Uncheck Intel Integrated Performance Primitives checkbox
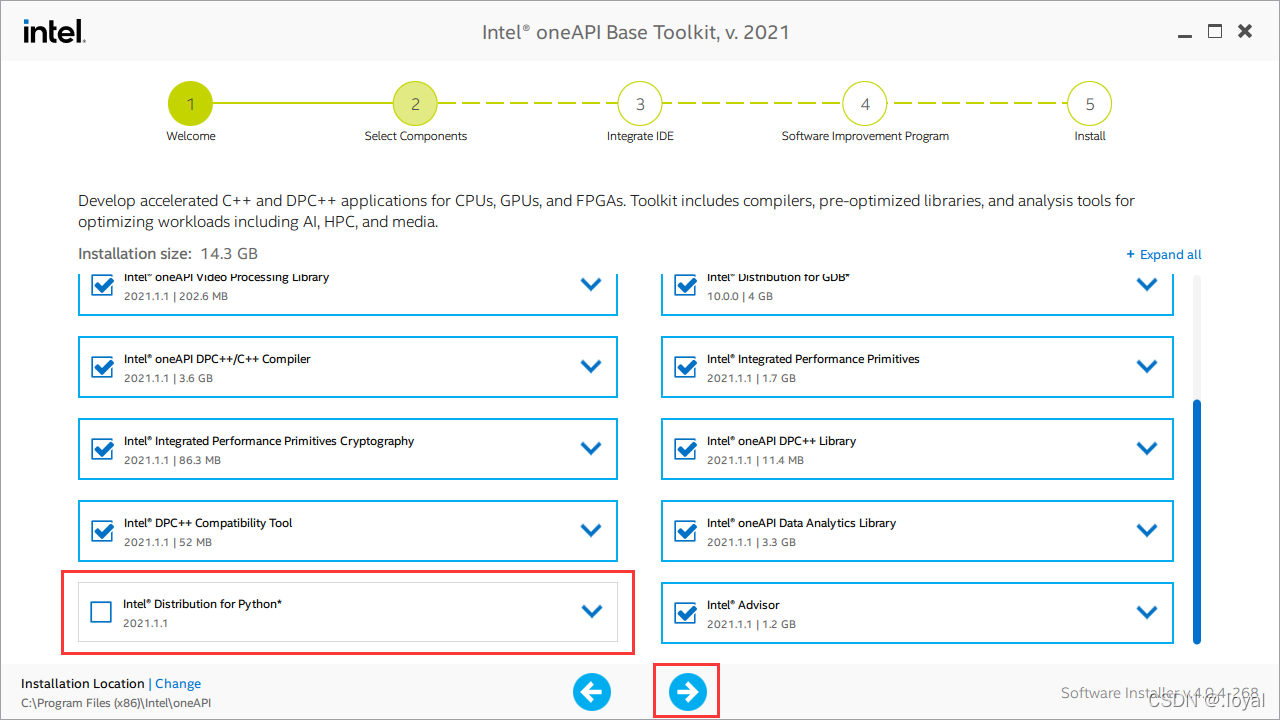Viewport: 1280px width, 720px height. 685,367
